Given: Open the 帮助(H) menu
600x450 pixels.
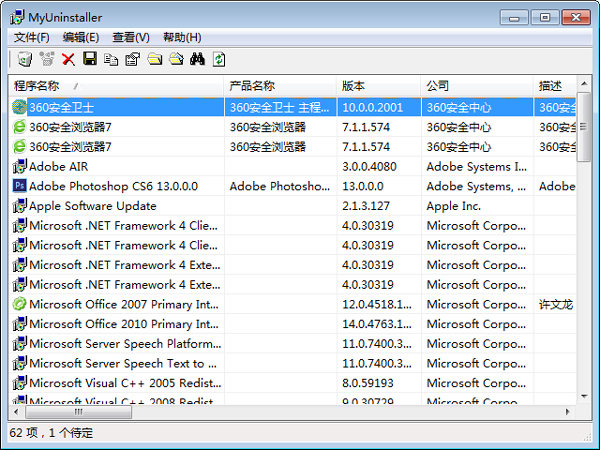Looking at the screenshot, I should [182, 38].
